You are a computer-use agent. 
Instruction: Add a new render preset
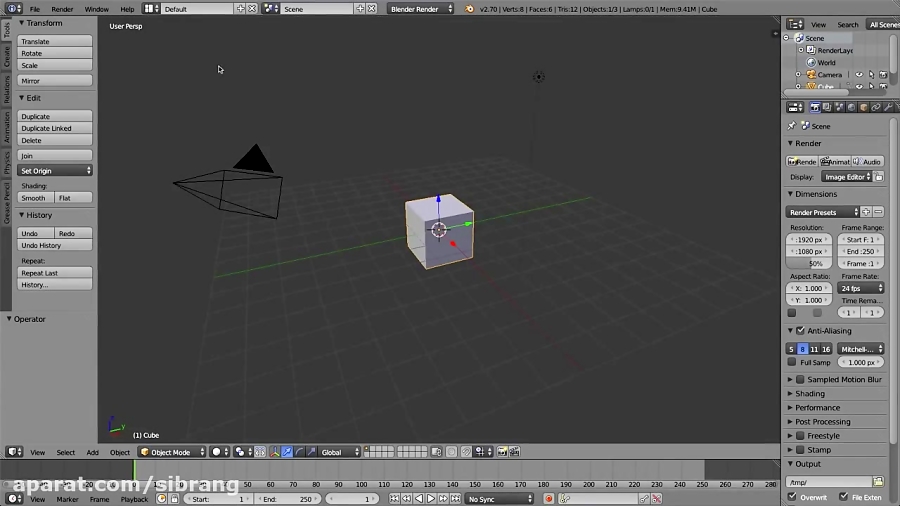[866, 212]
